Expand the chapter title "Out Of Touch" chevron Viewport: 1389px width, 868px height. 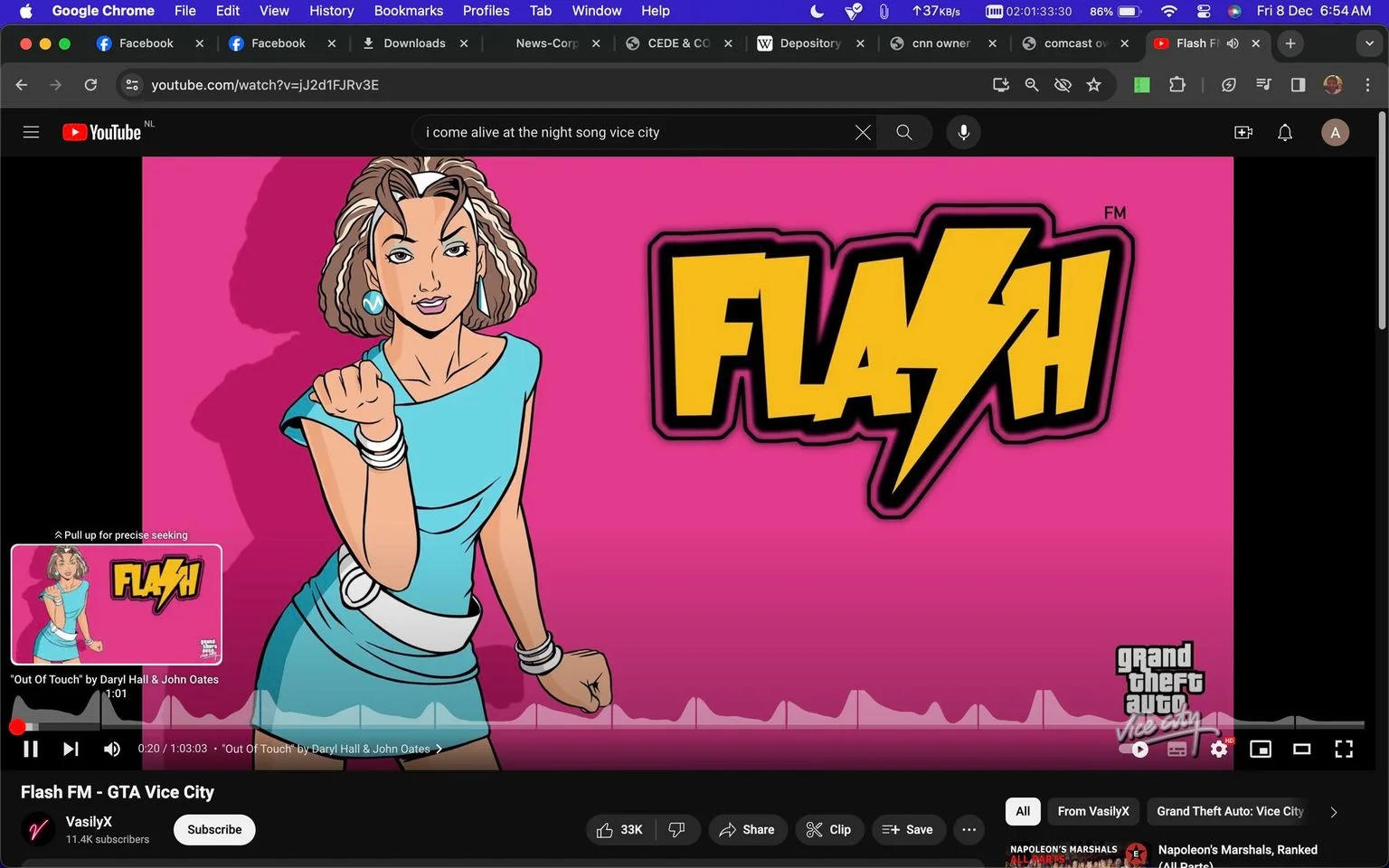pos(439,749)
